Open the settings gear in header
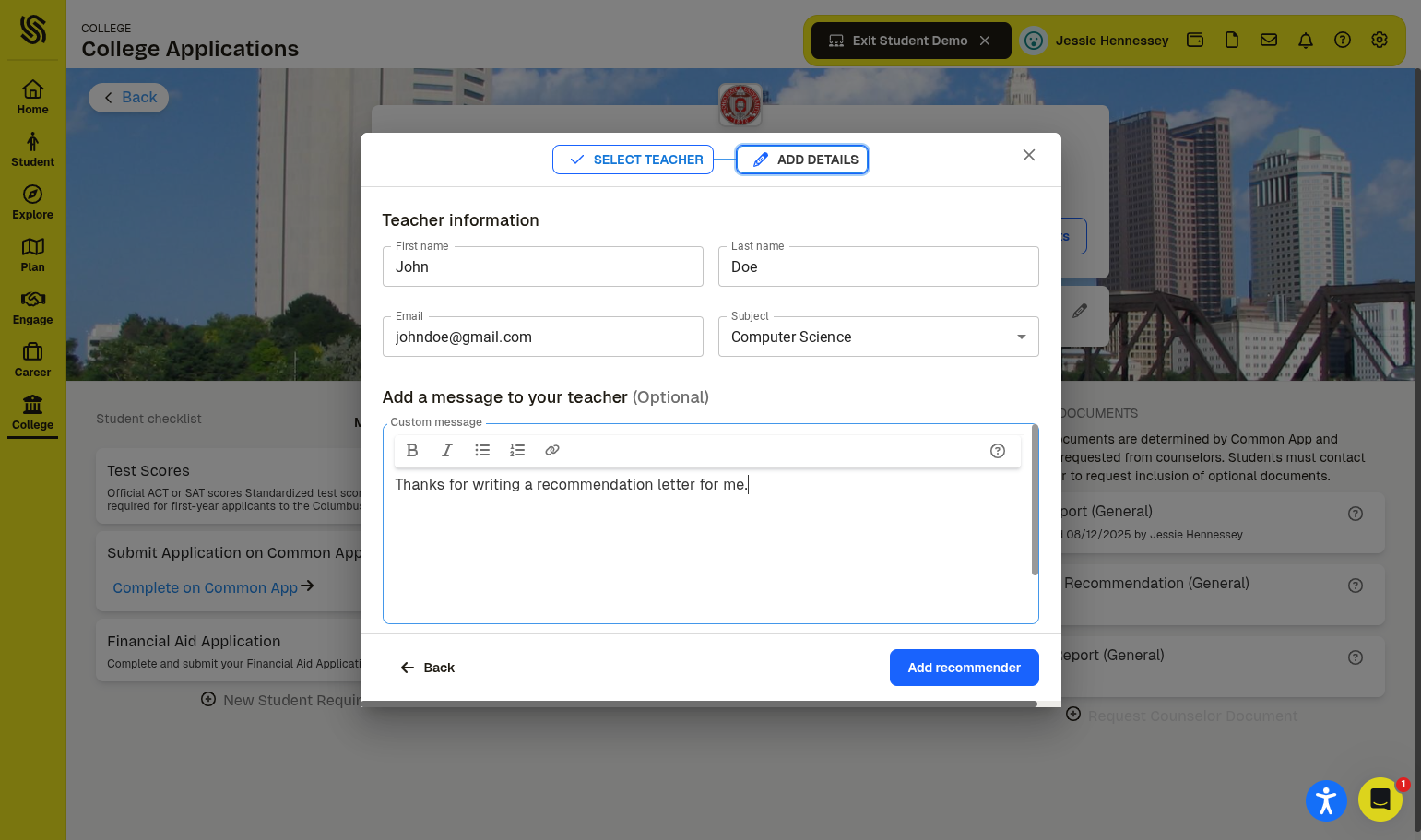Image resolution: width=1421 pixels, height=840 pixels. [1380, 40]
